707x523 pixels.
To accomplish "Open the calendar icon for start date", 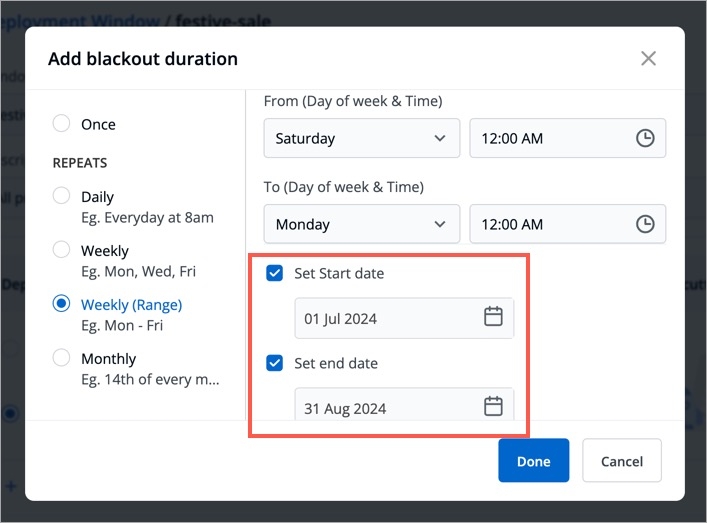I will (493, 317).
